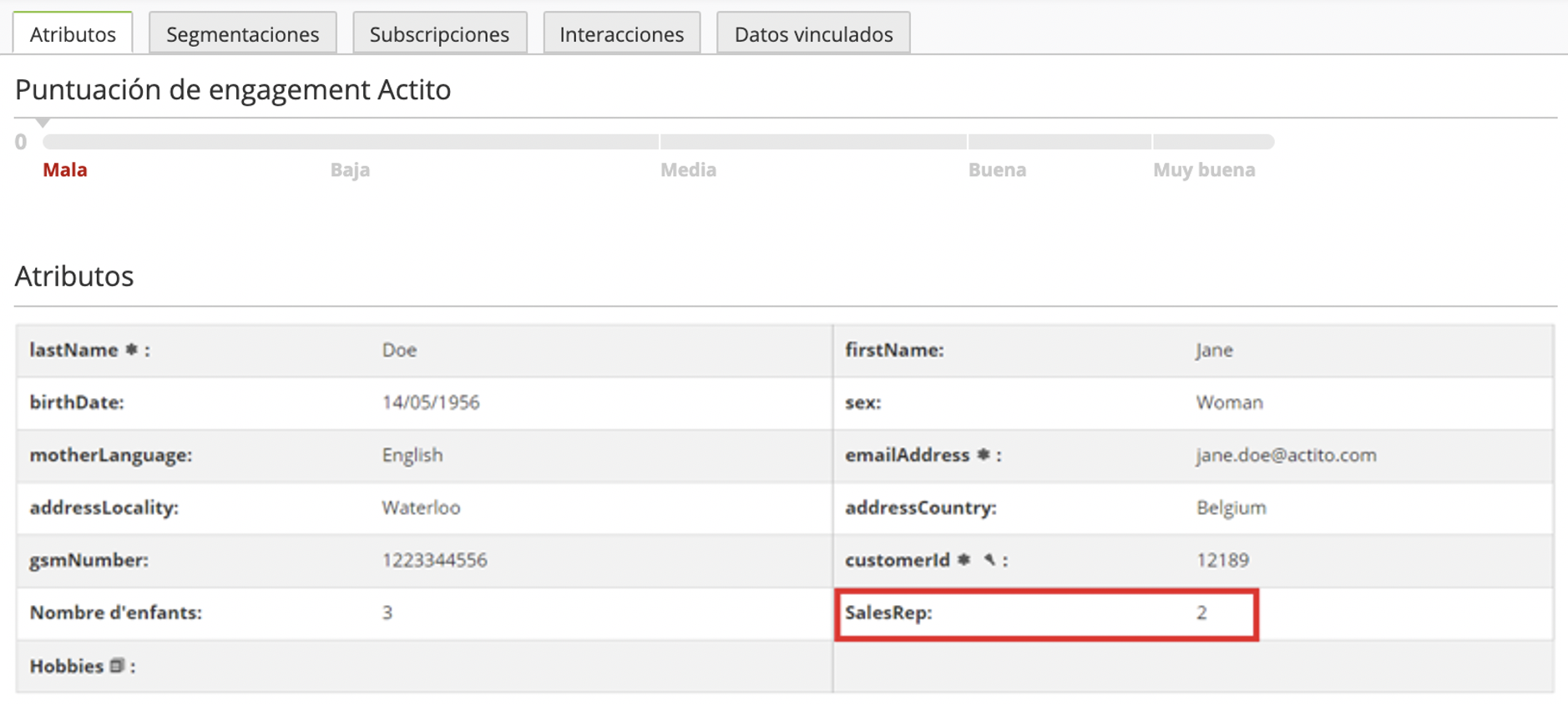The width and height of the screenshot is (1568, 706).
Task: Select the Datos vinculados tab
Action: [813, 34]
